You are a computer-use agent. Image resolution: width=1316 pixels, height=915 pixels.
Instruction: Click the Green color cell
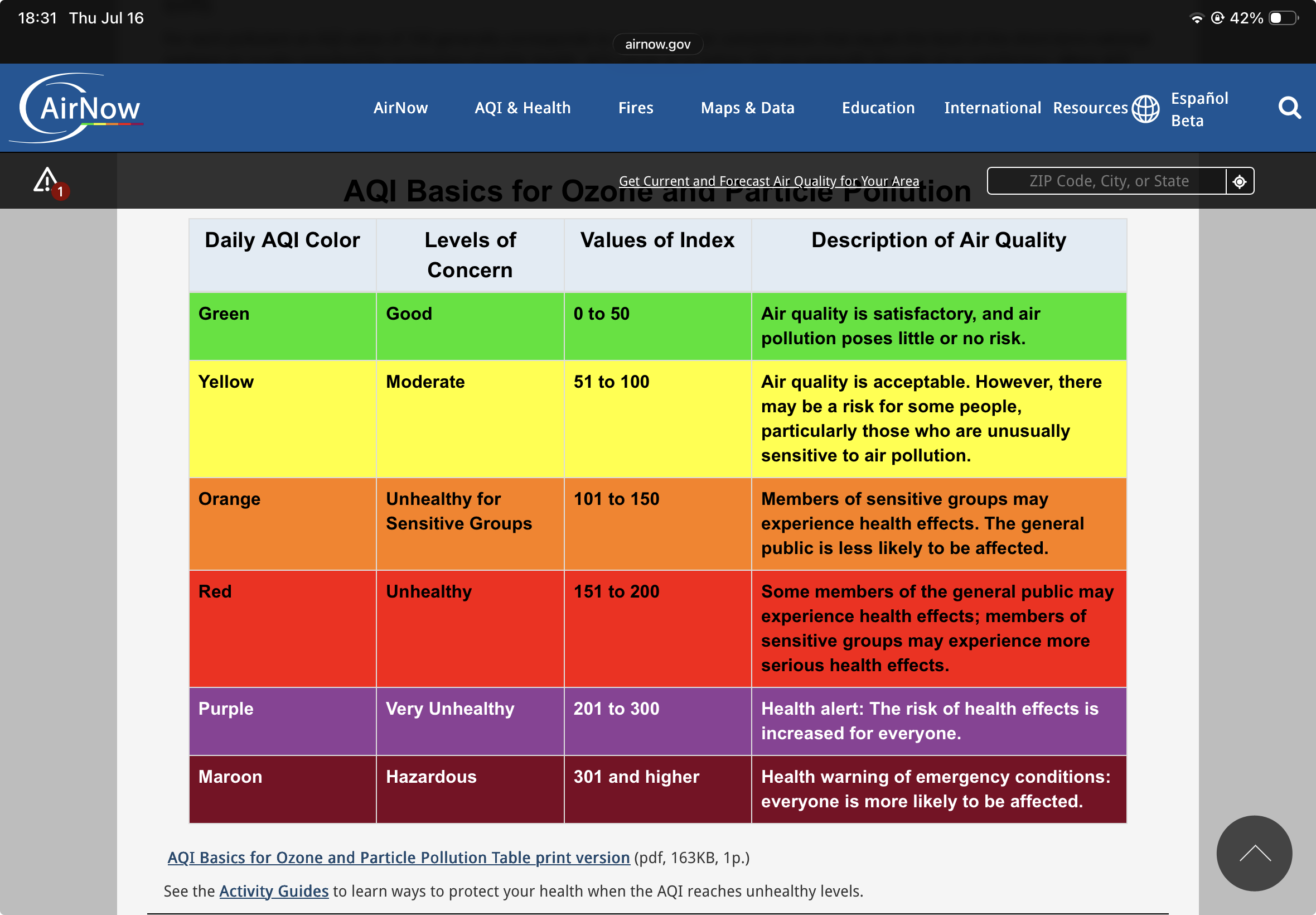[x=283, y=326]
